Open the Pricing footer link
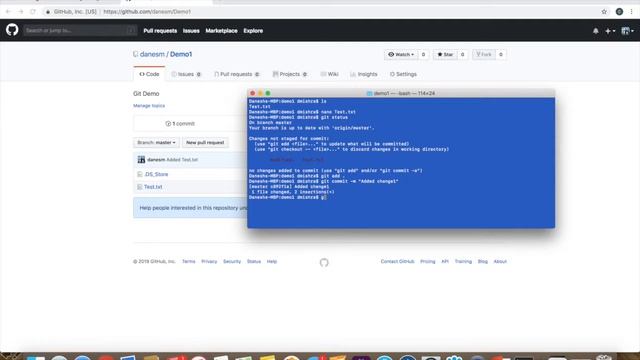The image size is (640, 360). (x=428, y=262)
